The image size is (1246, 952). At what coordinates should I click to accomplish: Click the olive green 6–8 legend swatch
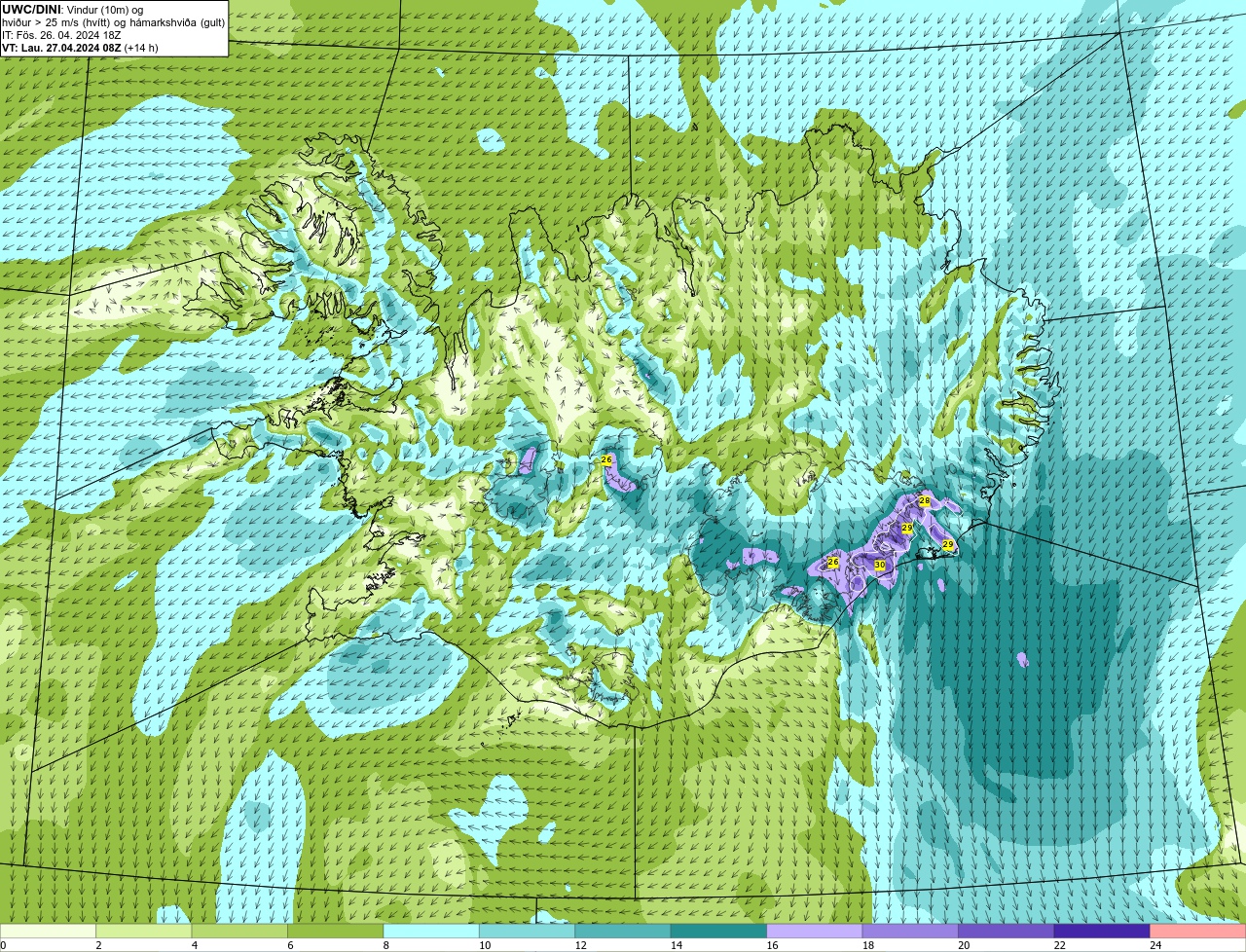tap(336, 931)
